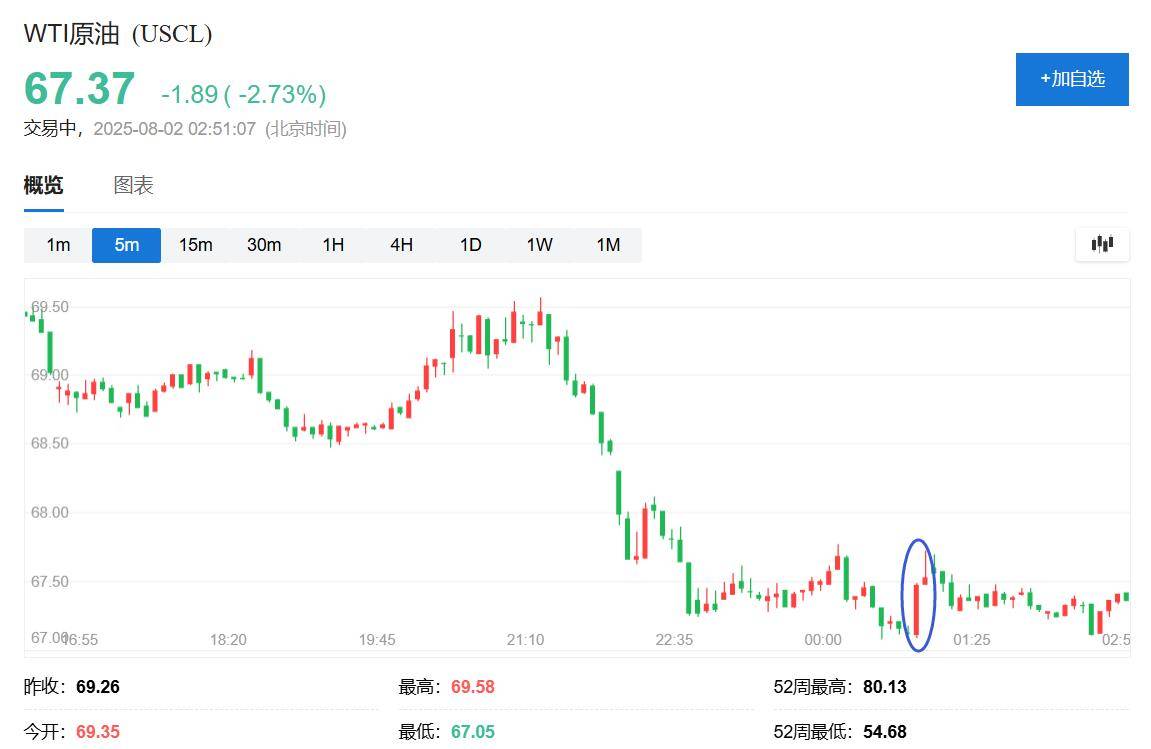Screen dimensions: 1151x749
Task: Click the highlighted 5m timeframe button
Action: coord(126,244)
